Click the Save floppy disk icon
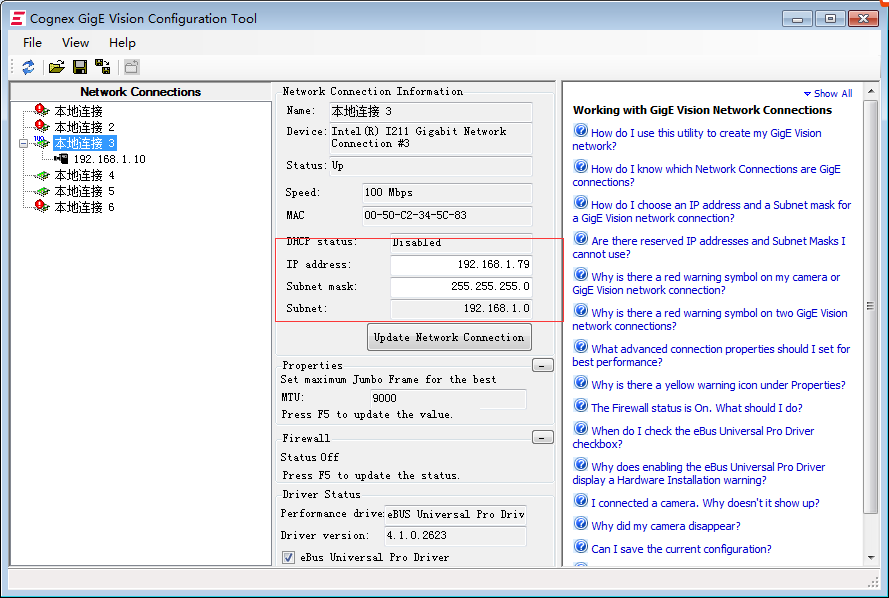Image resolution: width=889 pixels, height=598 pixels. coord(80,67)
